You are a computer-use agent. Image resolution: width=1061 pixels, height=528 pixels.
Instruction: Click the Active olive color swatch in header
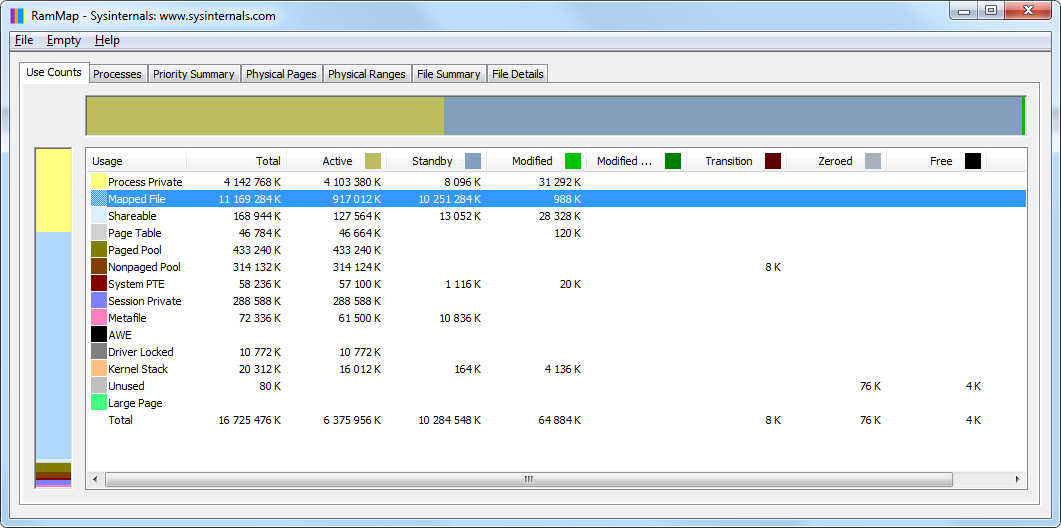[373, 161]
